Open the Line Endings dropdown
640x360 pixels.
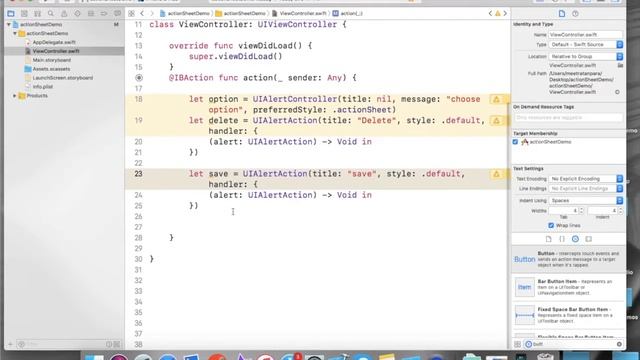[586, 189]
